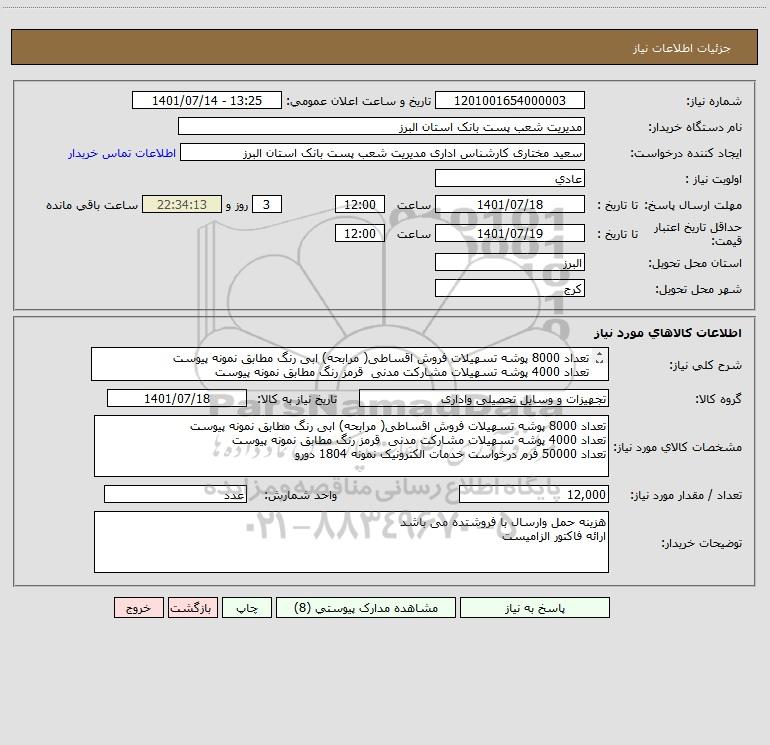The height and width of the screenshot is (745, 770).
Task: Click delivery province field البرز
Action: pyautogui.click(x=510, y=262)
